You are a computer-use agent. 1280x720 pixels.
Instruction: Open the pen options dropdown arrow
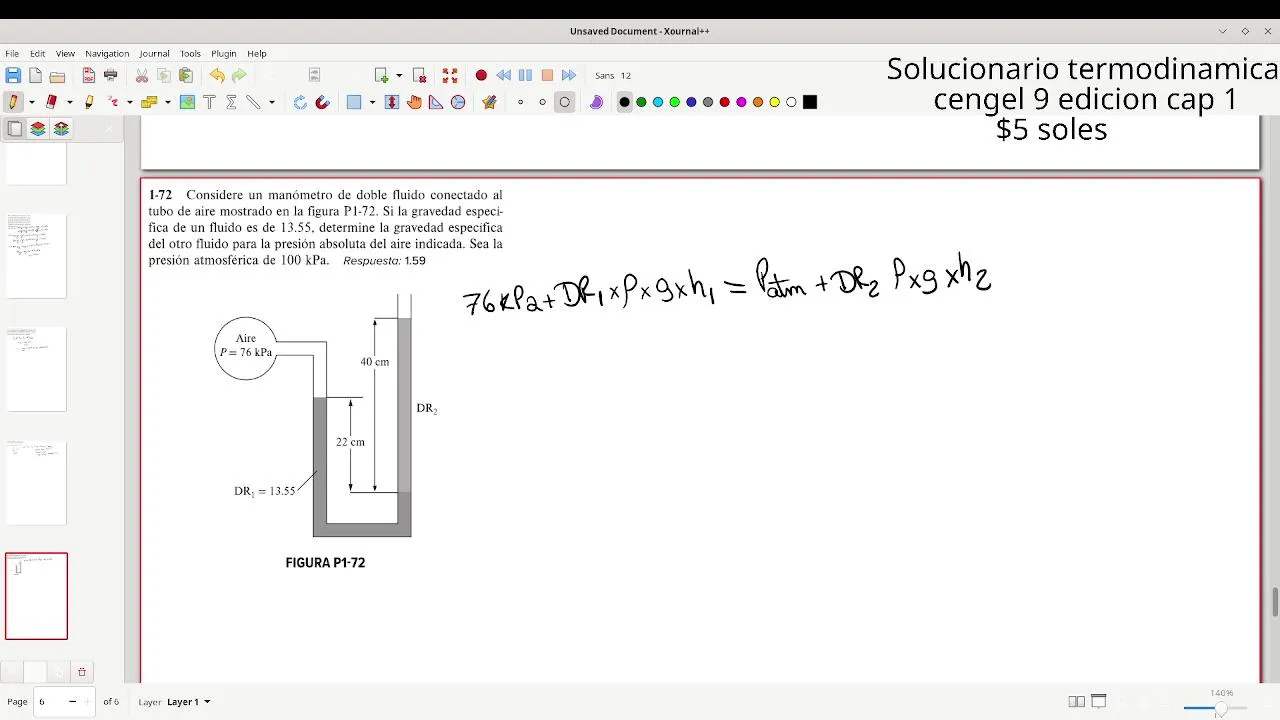tap(31, 102)
